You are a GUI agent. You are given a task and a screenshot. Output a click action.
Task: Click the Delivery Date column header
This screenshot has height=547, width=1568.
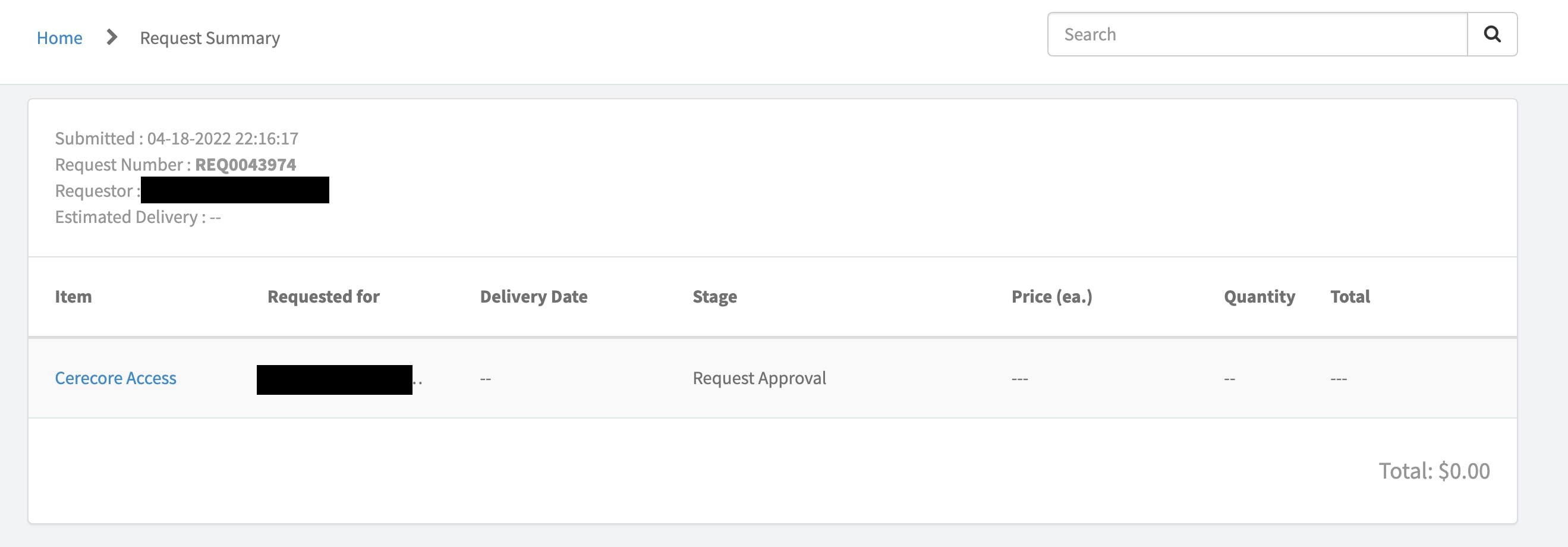click(x=534, y=297)
